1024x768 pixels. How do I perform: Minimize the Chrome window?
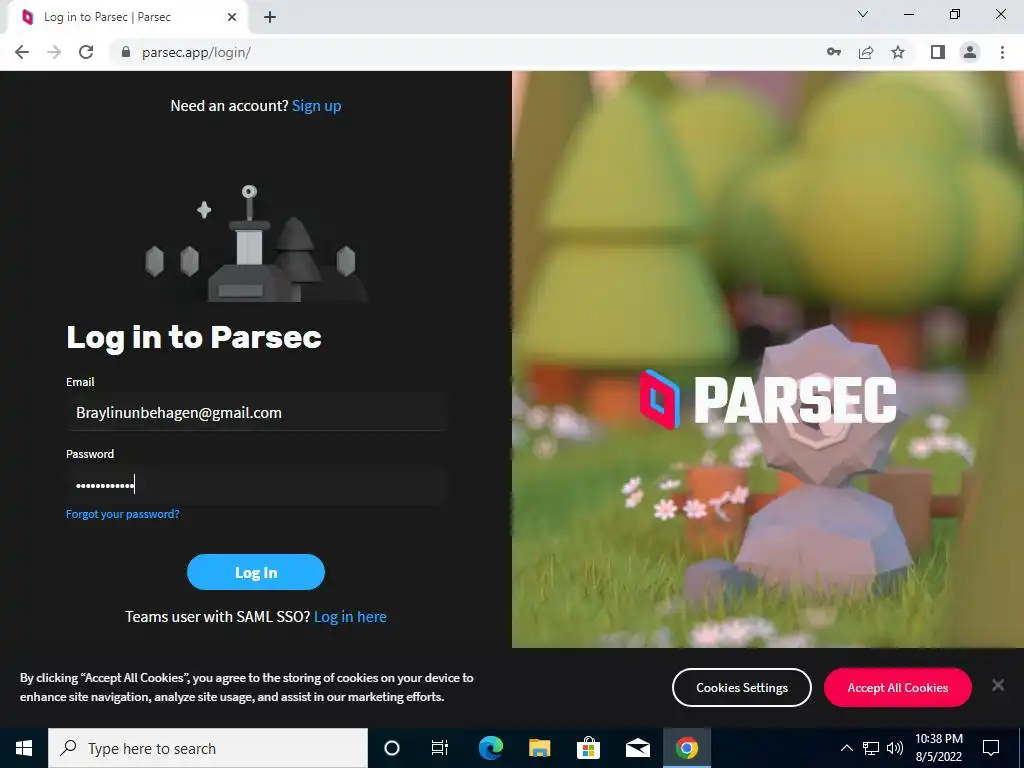click(908, 14)
